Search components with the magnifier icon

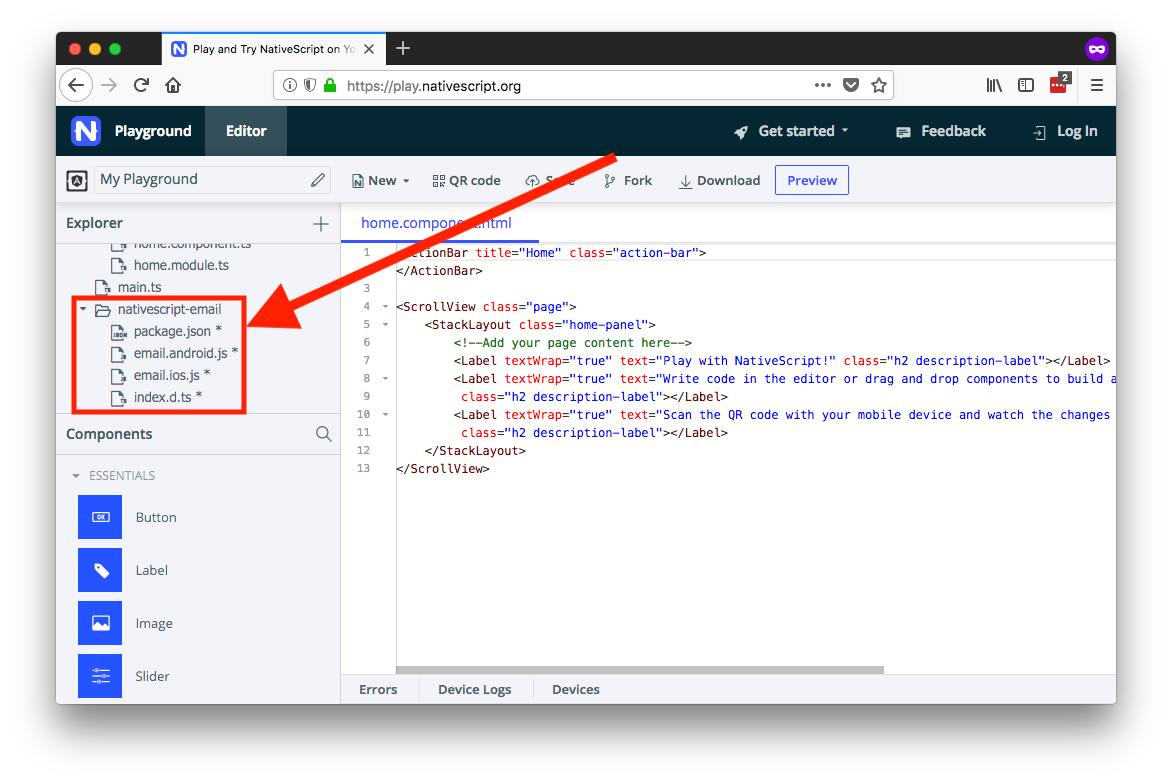324,434
